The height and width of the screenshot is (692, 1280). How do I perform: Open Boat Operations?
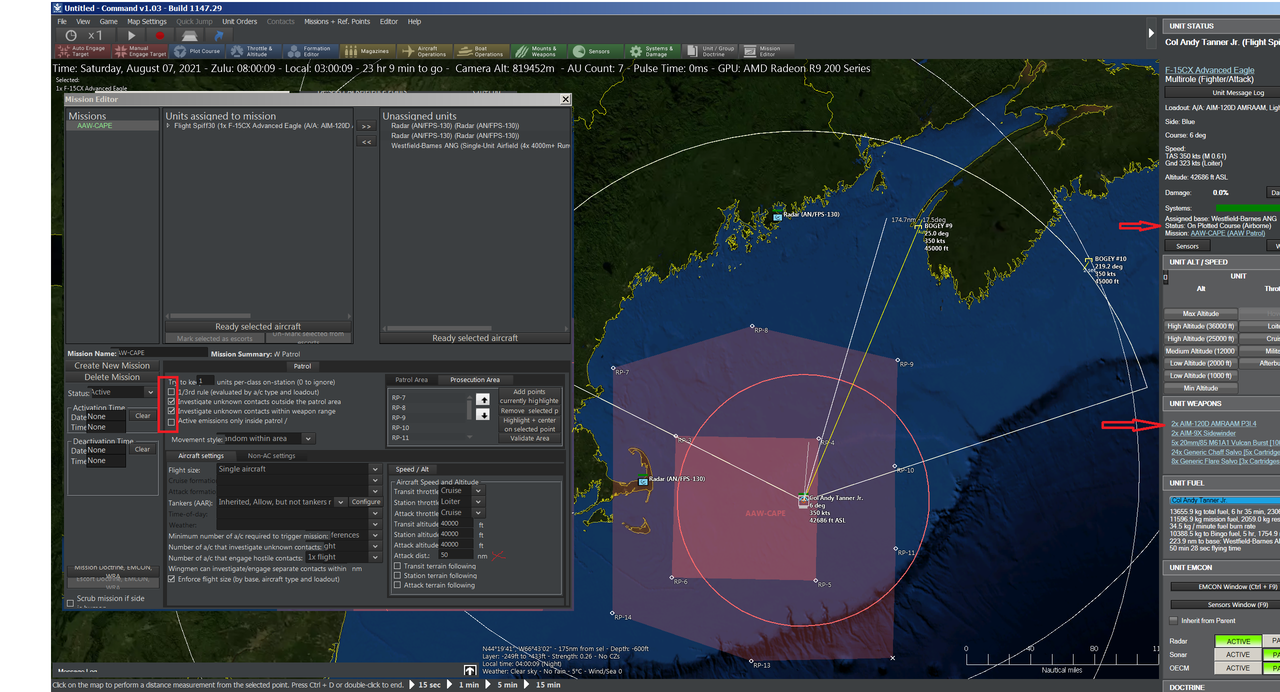pyautogui.click(x=482, y=50)
